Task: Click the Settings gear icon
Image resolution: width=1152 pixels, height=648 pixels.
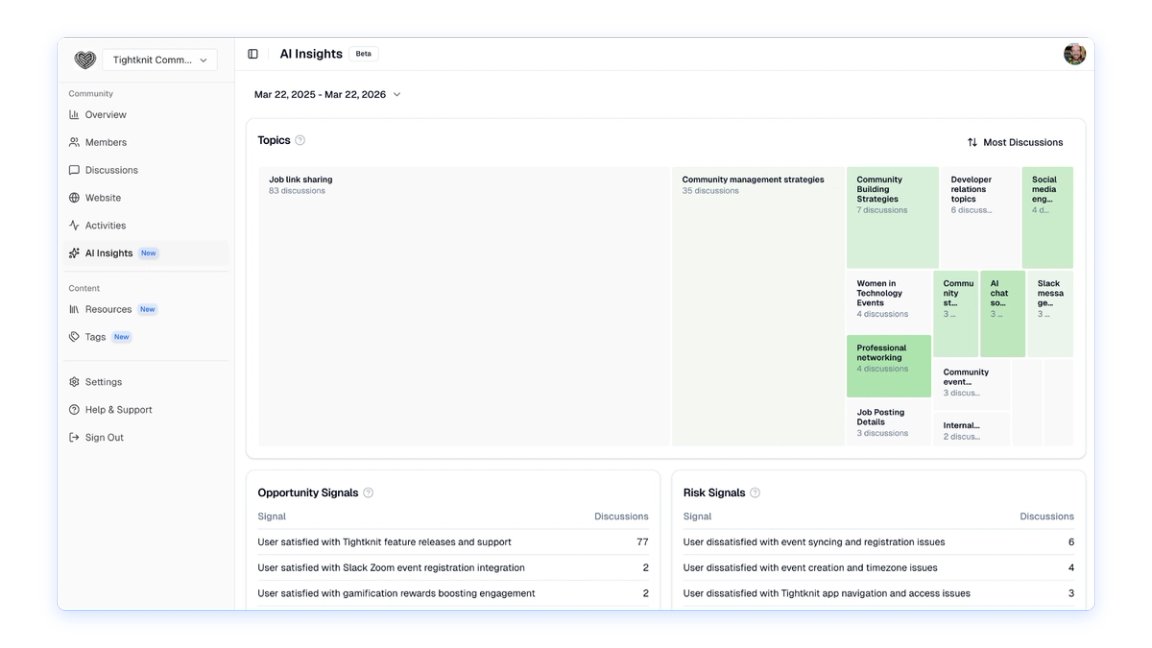Action: click(x=74, y=382)
